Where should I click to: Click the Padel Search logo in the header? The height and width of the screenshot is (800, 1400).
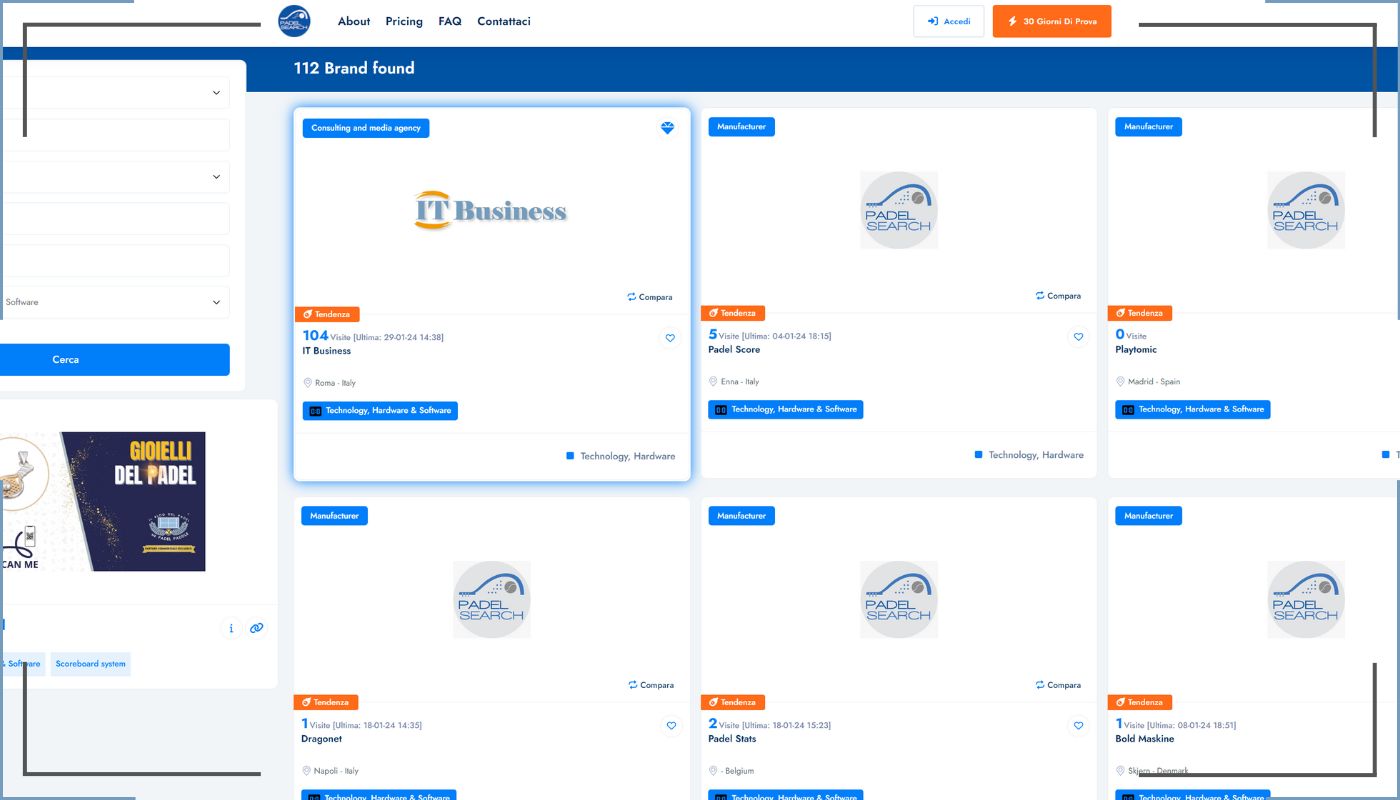294,21
